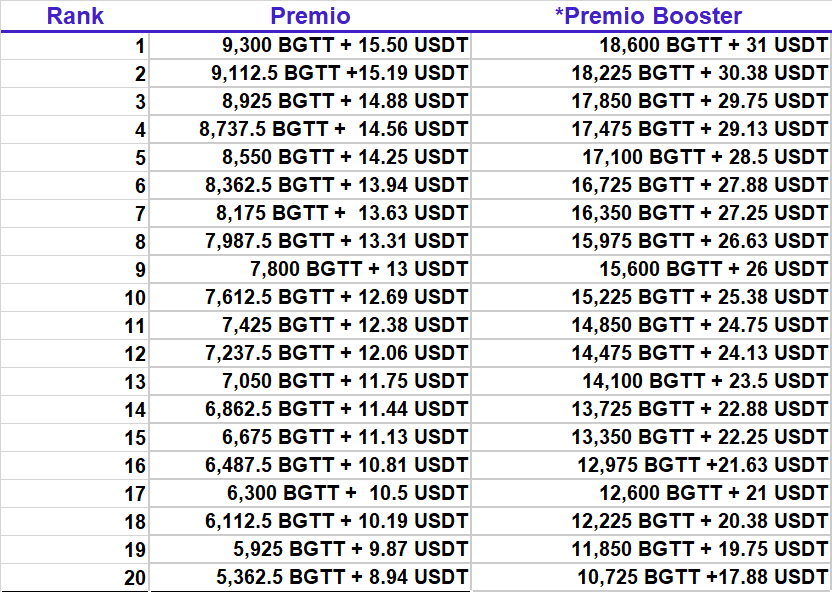Click the Rank column header
The image size is (832, 599).
click(x=75, y=16)
